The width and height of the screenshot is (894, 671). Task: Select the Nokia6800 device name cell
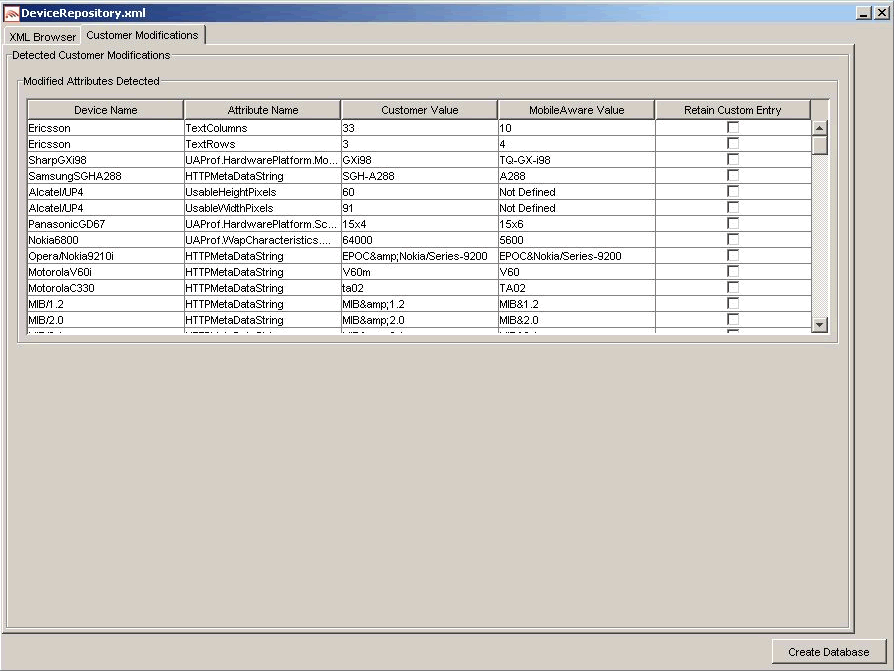coord(105,239)
